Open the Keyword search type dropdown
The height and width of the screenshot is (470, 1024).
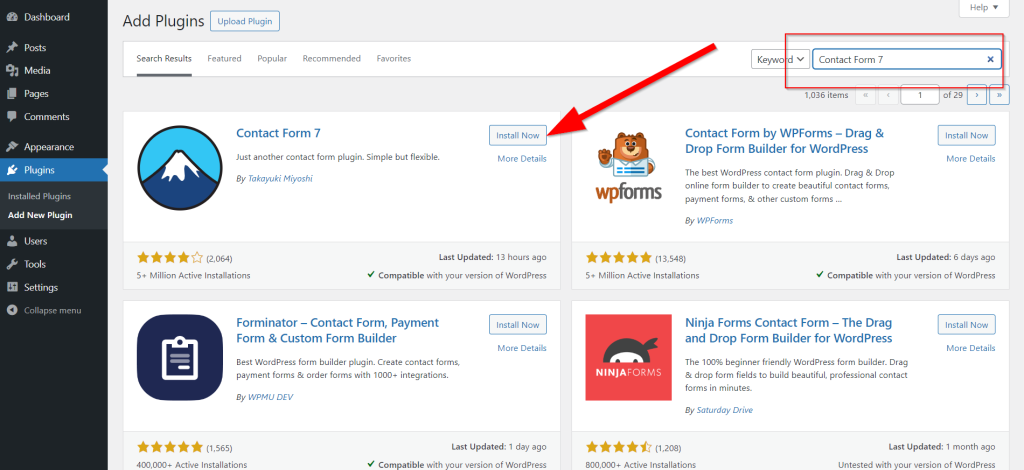click(x=780, y=60)
